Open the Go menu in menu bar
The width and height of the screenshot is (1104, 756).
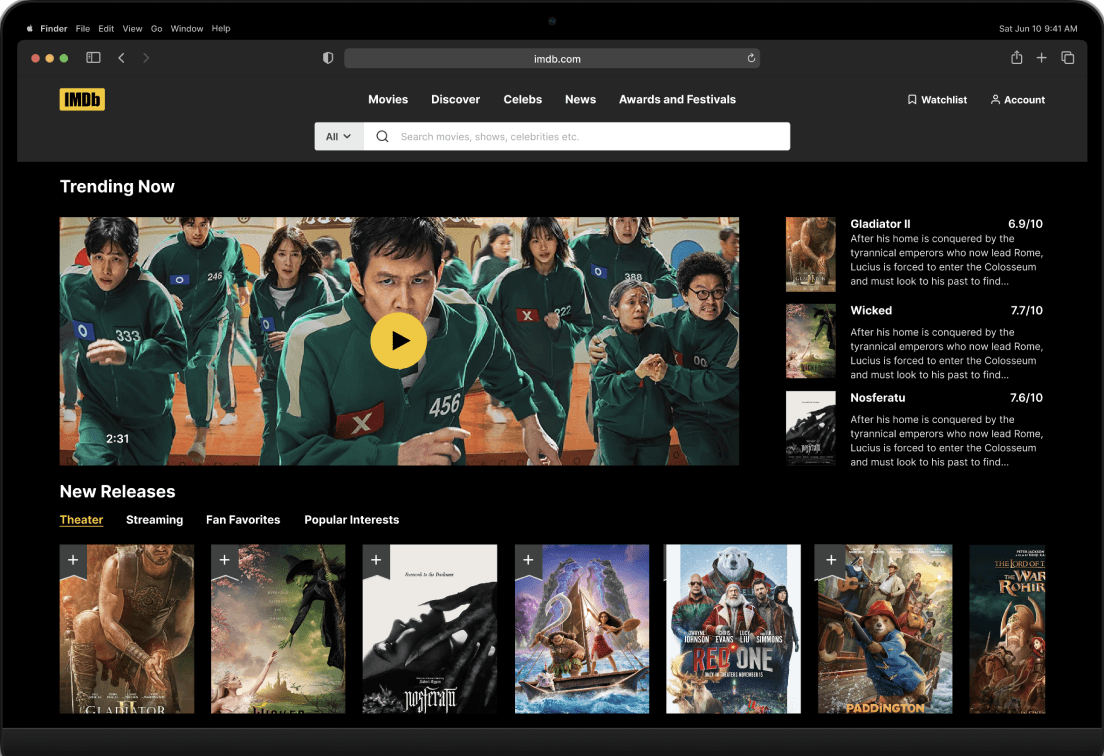click(x=156, y=28)
